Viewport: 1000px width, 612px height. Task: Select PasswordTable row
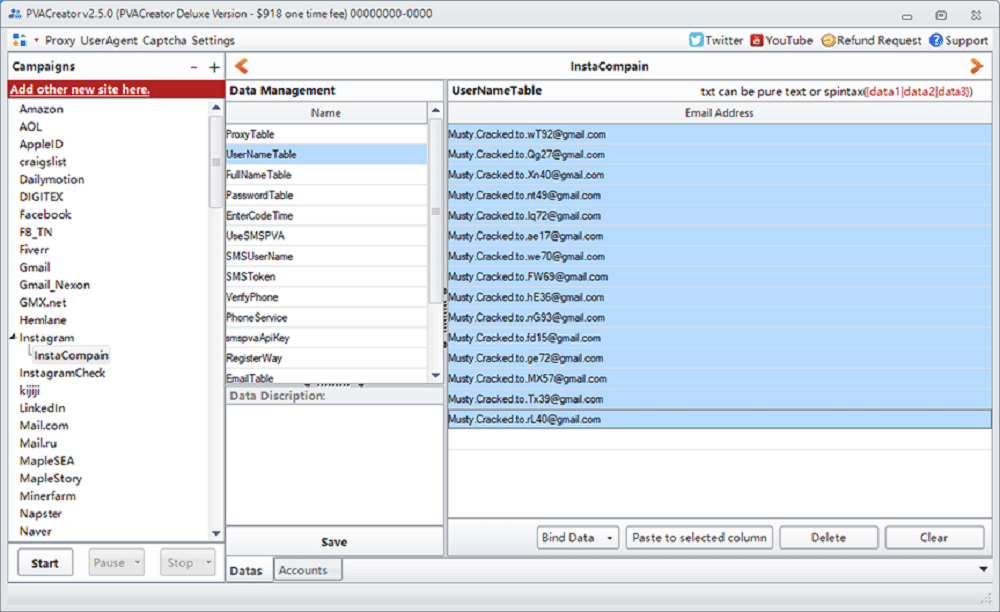tap(327, 195)
